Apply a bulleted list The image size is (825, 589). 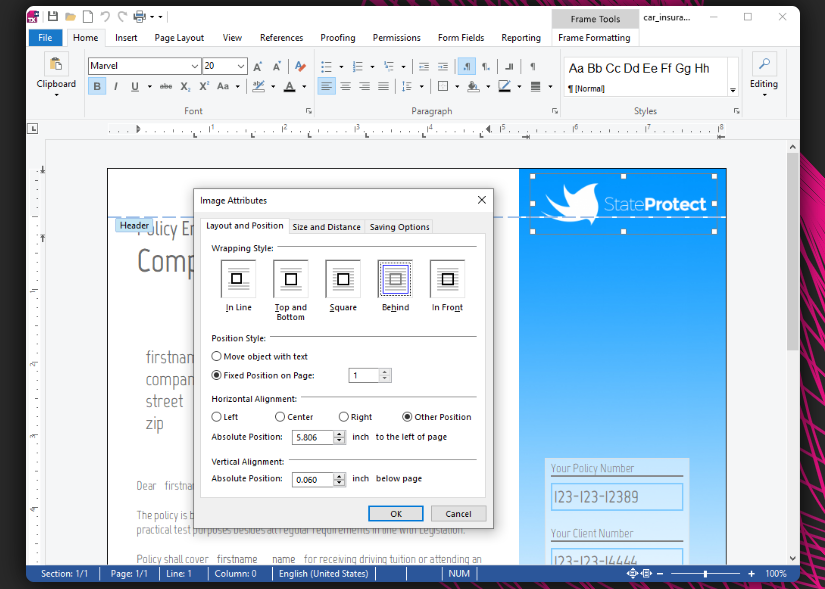324,65
